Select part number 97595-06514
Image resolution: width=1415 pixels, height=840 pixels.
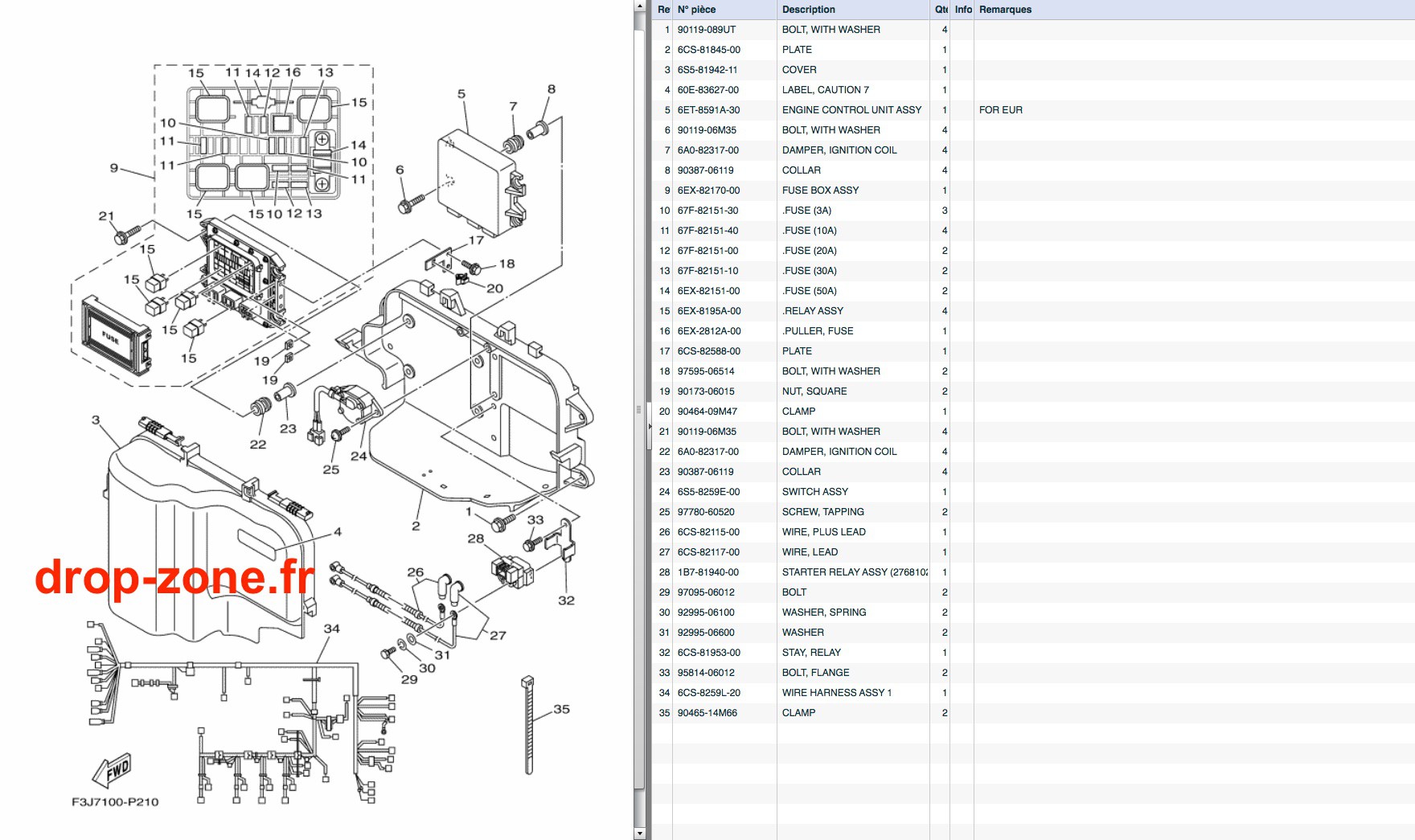(x=706, y=371)
